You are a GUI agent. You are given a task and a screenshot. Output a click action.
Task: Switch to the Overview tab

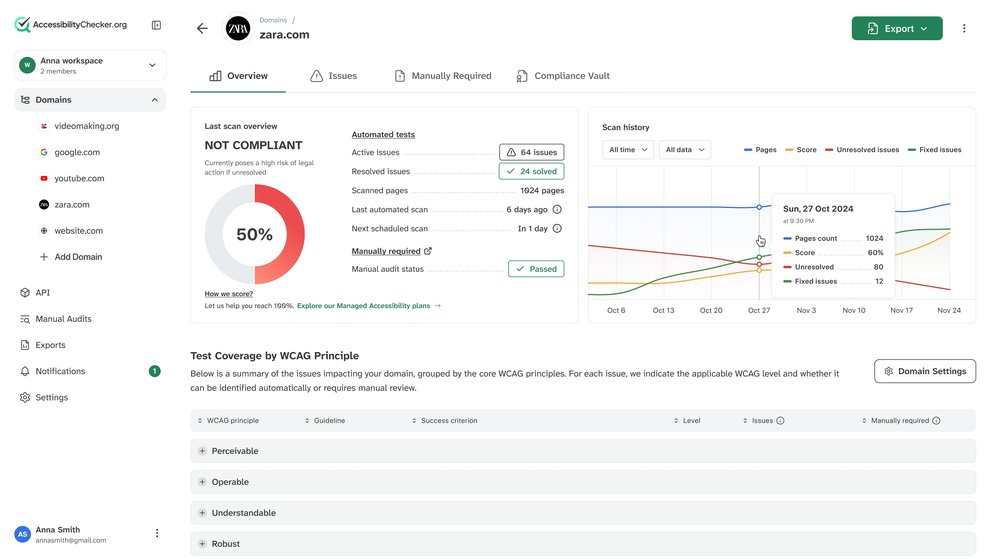239,75
